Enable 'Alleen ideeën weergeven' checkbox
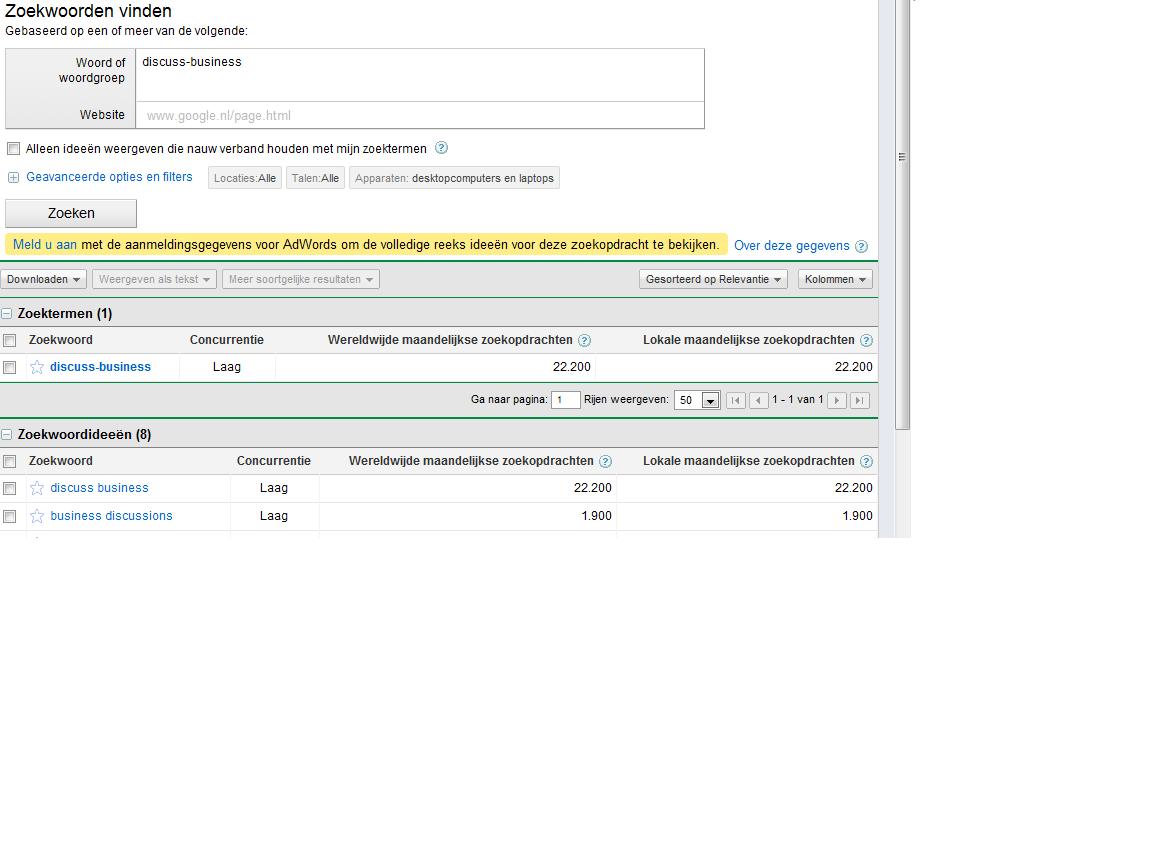The width and height of the screenshot is (1152, 864). click(13, 148)
